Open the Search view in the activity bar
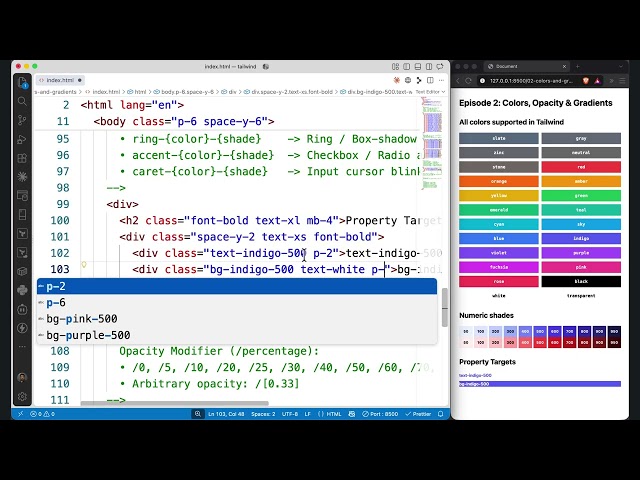640x480 pixels. pyautogui.click(x=22, y=101)
